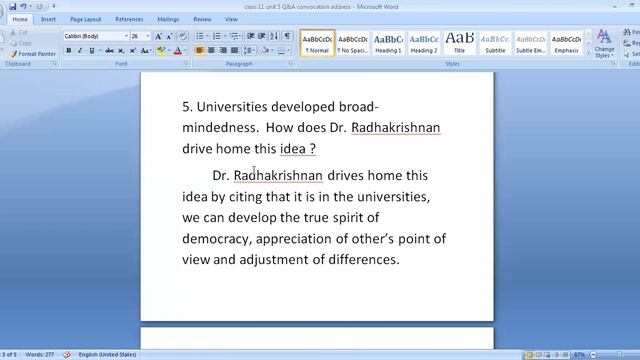The height and width of the screenshot is (360, 640).
Task: Toggle Show/Hide paragraph marks
Action: [287, 36]
